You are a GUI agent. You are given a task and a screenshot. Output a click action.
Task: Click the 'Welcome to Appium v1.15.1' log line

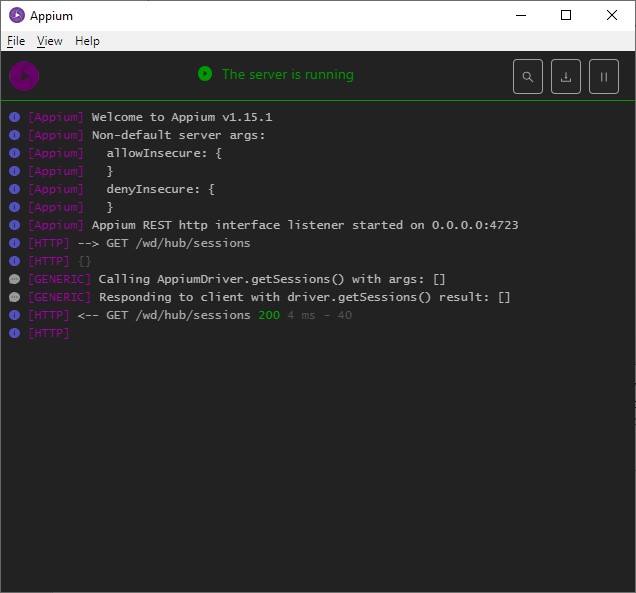click(x=182, y=117)
